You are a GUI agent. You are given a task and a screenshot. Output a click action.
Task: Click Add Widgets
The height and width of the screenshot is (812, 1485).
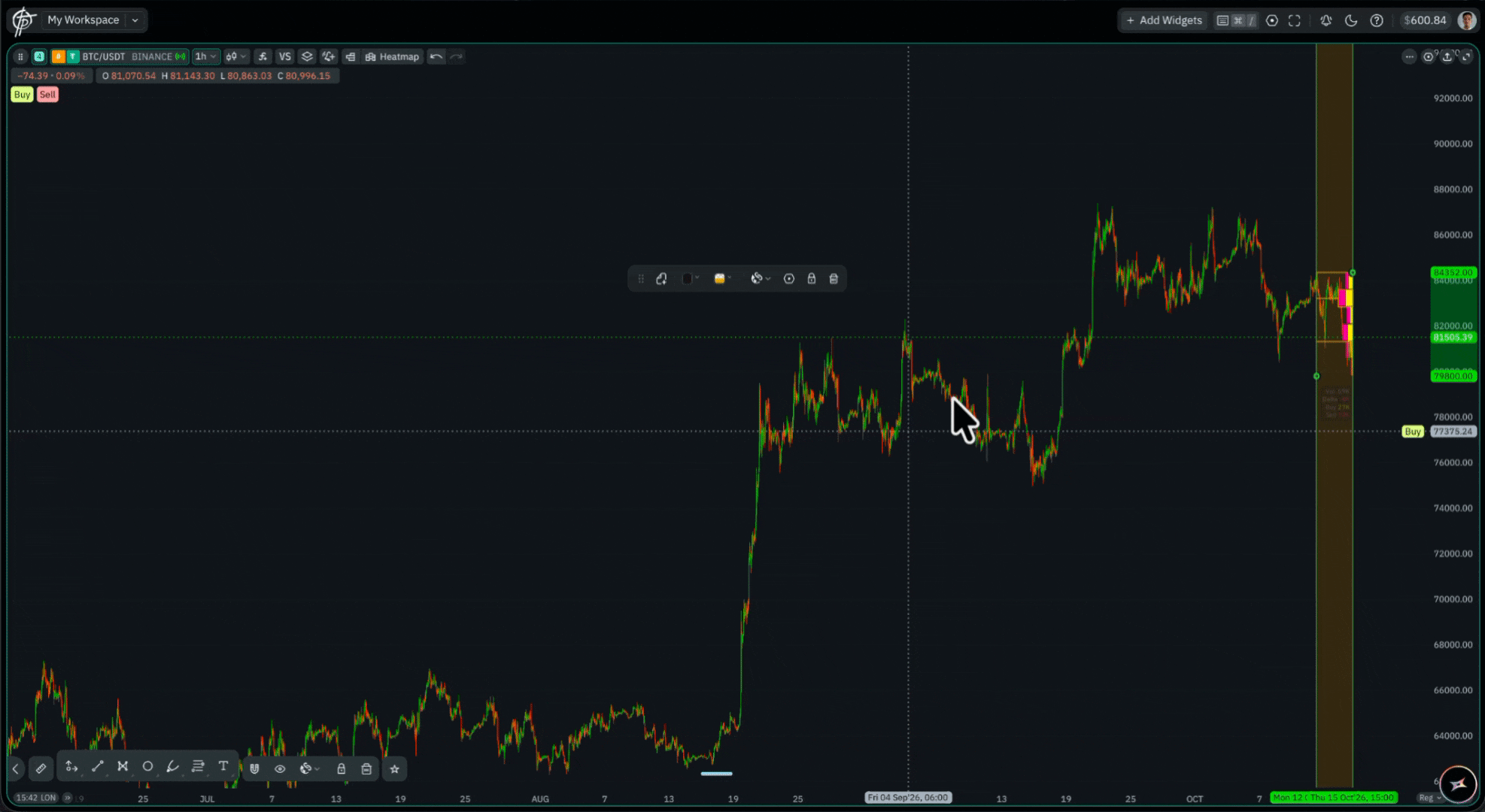(1164, 20)
